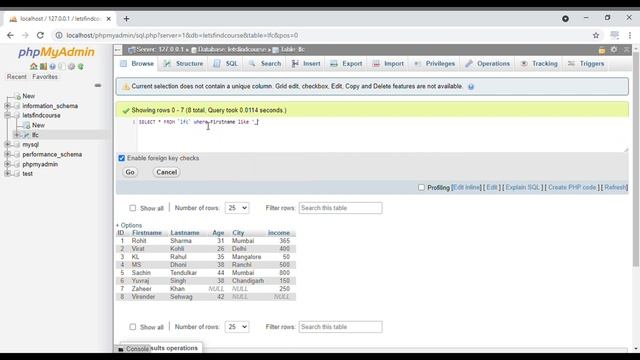Select the Recent navigation tab
The width and height of the screenshot is (640, 360).
pyautogui.click(x=16, y=77)
